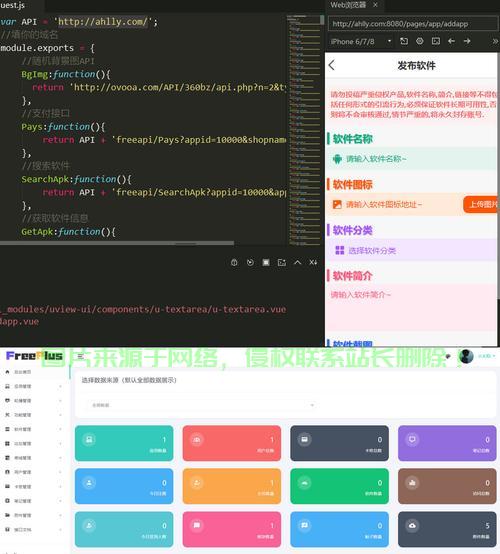500x554 pixels.
Task: Click the orange 上传图片 upload button
Action: coord(481,204)
